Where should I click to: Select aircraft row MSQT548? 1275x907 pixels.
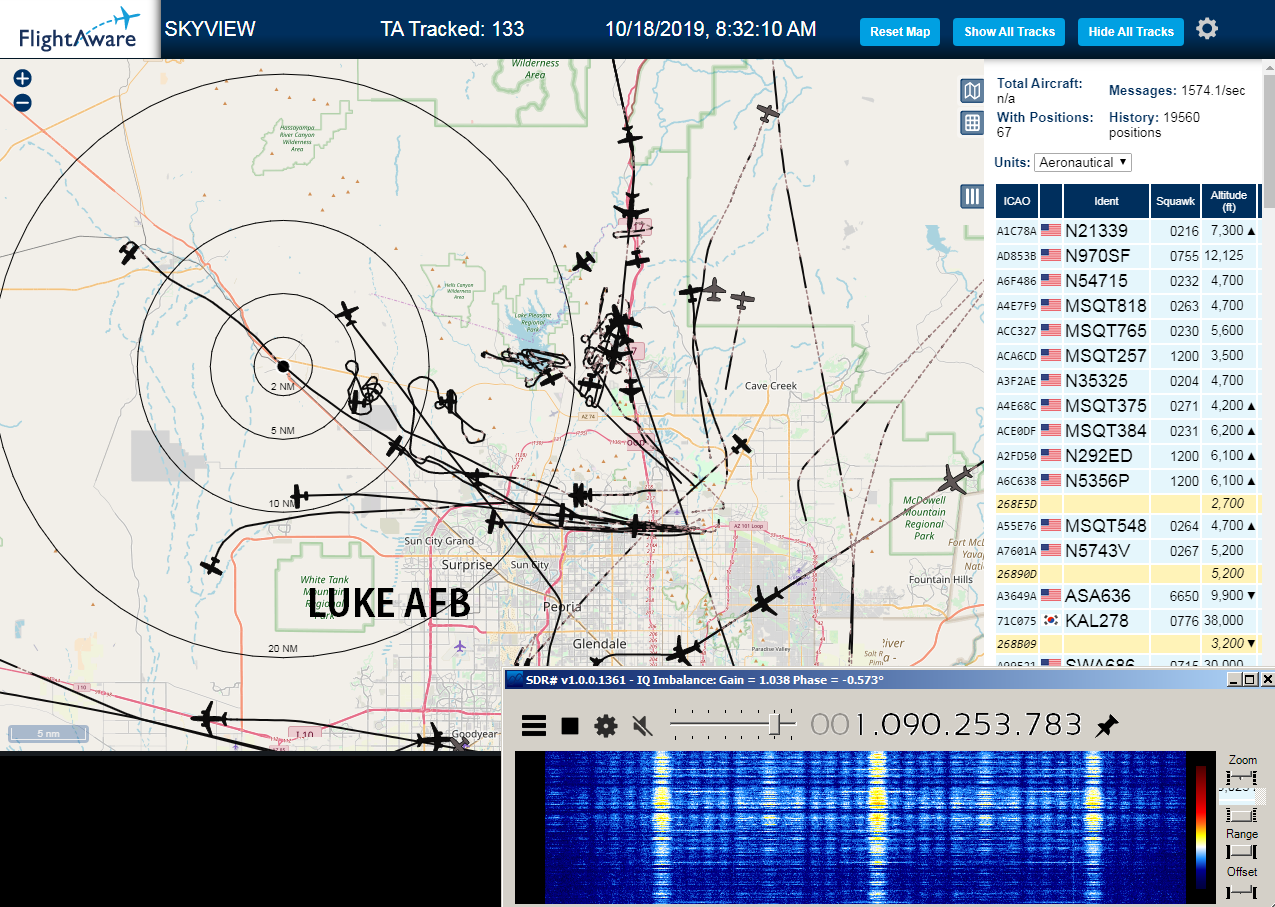click(1126, 526)
